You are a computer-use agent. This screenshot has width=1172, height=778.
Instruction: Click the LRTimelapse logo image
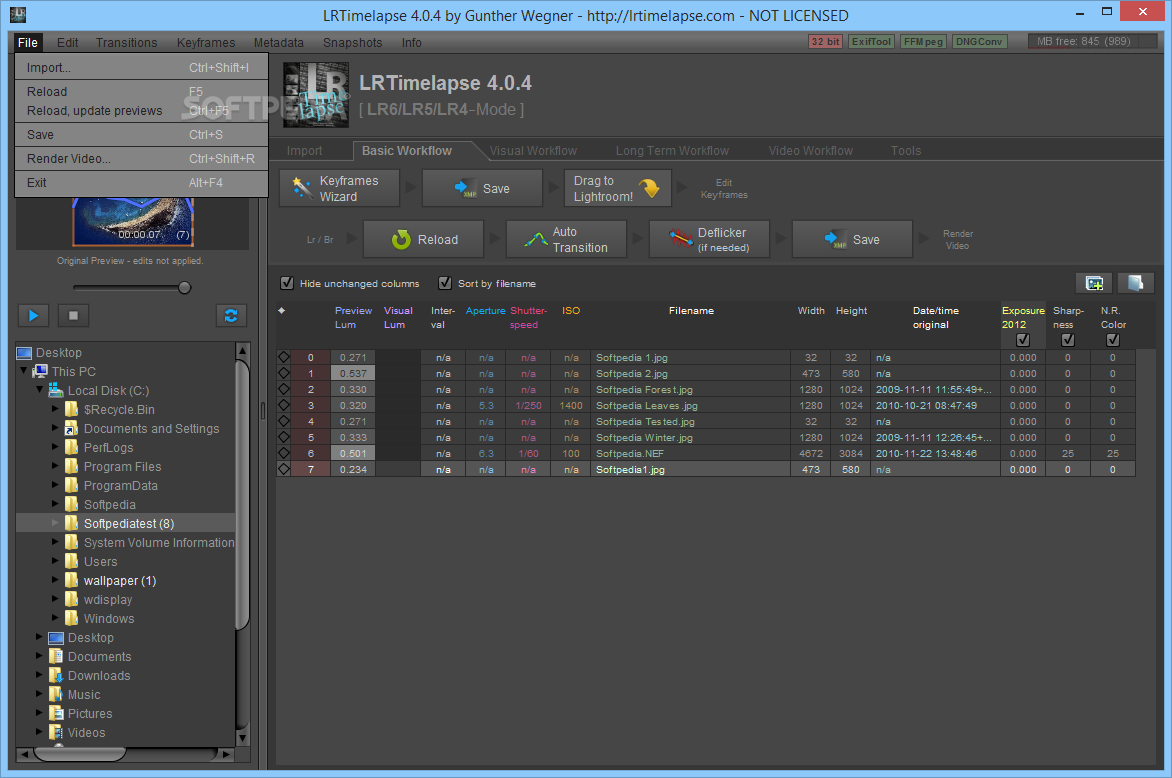[x=315, y=96]
